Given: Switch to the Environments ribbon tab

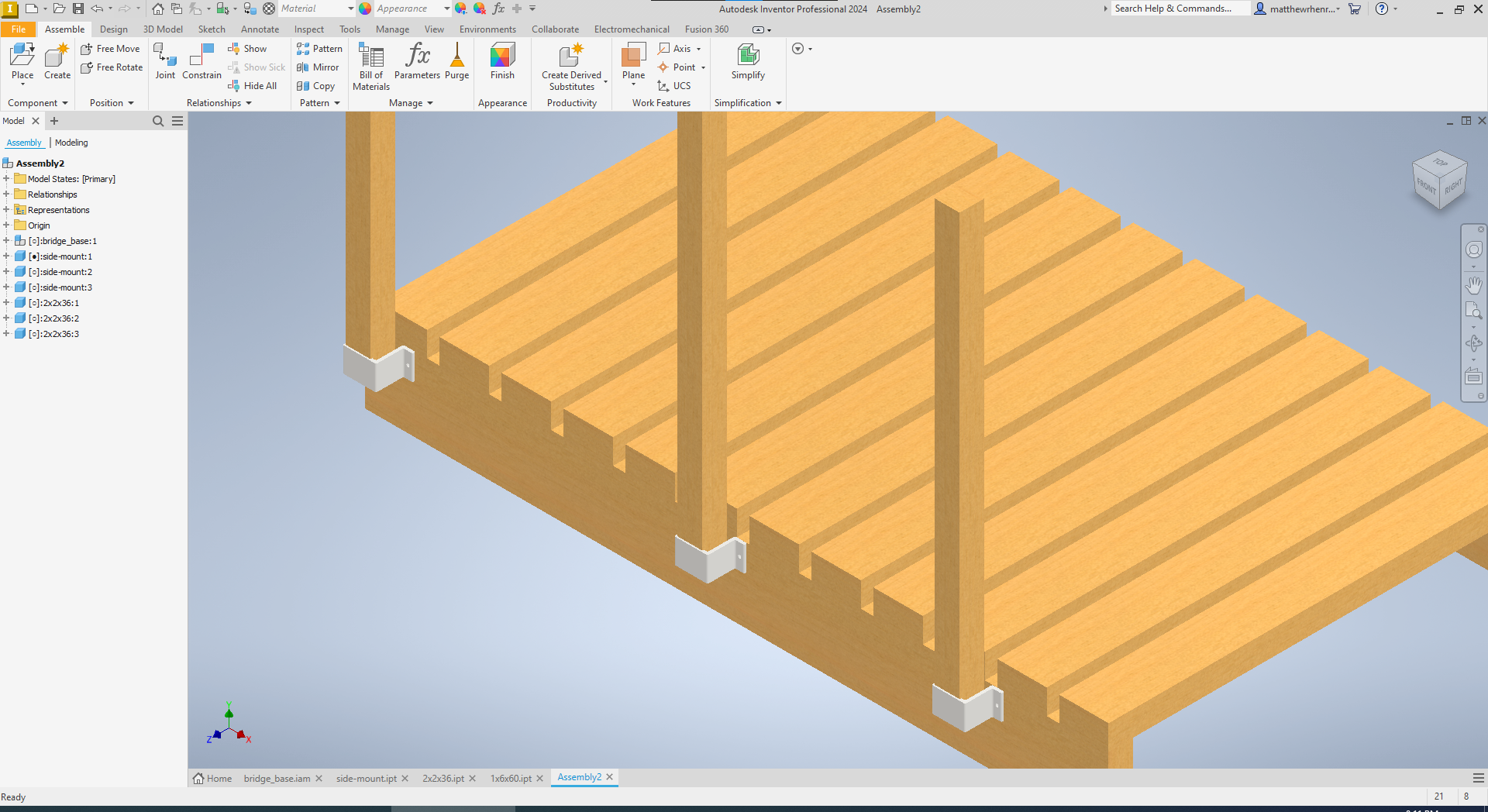Looking at the screenshot, I should tap(487, 29).
